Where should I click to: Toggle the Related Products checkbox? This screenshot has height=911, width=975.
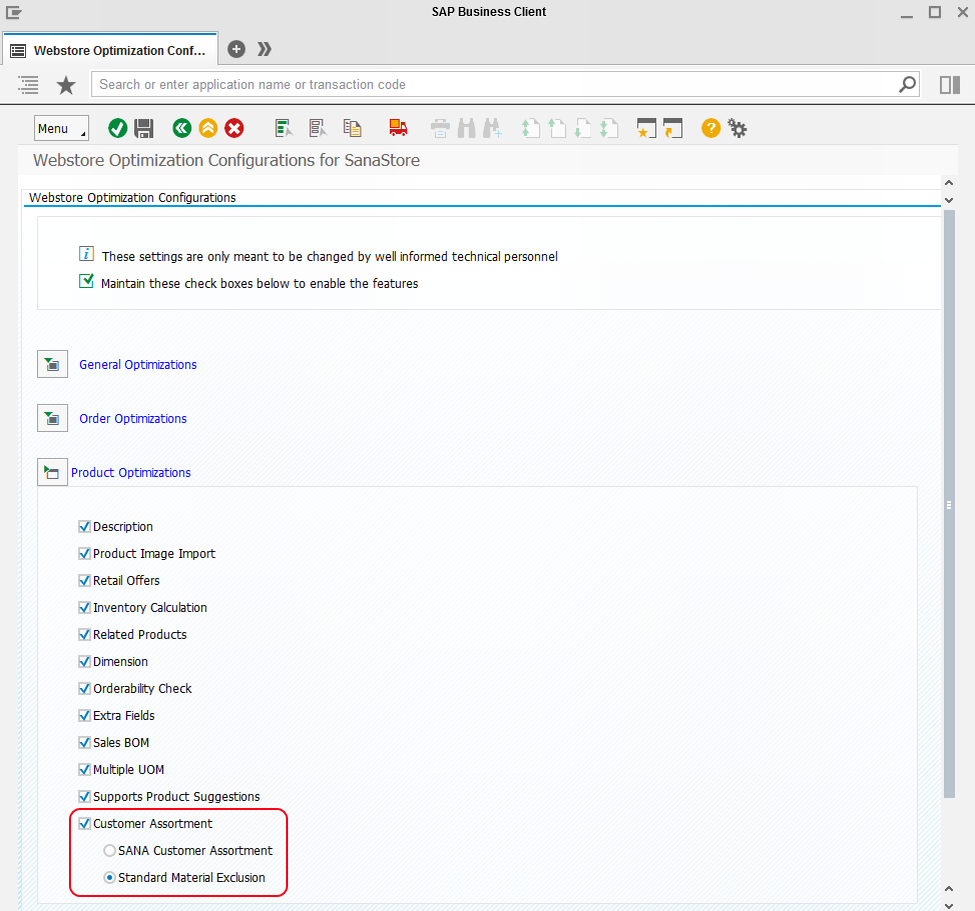click(x=85, y=634)
